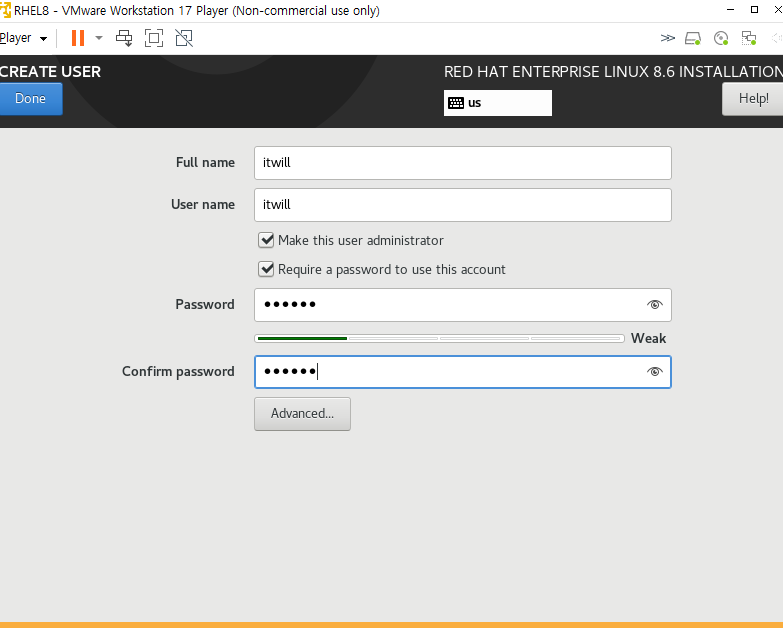
Task: Focus the User name field
Action: click(x=462, y=205)
